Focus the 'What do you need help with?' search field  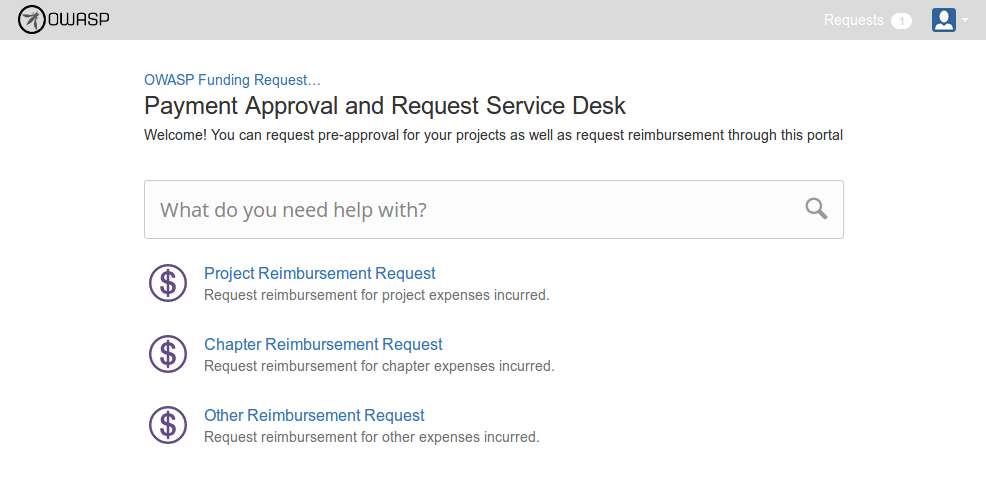click(470, 210)
